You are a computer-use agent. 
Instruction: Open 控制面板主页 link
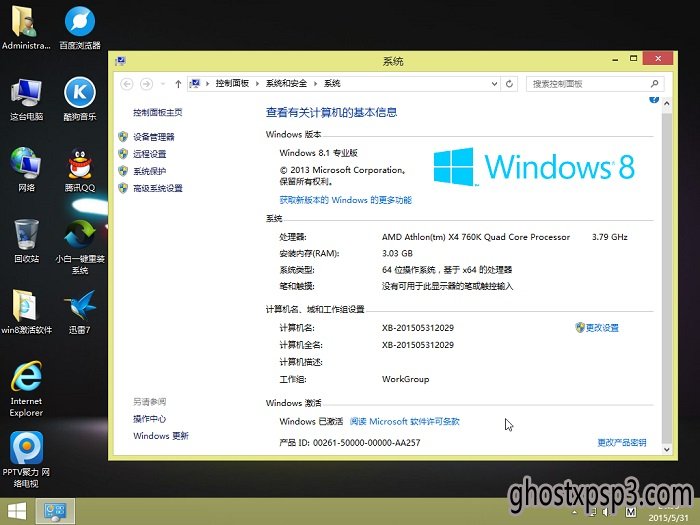pyautogui.click(x=158, y=112)
